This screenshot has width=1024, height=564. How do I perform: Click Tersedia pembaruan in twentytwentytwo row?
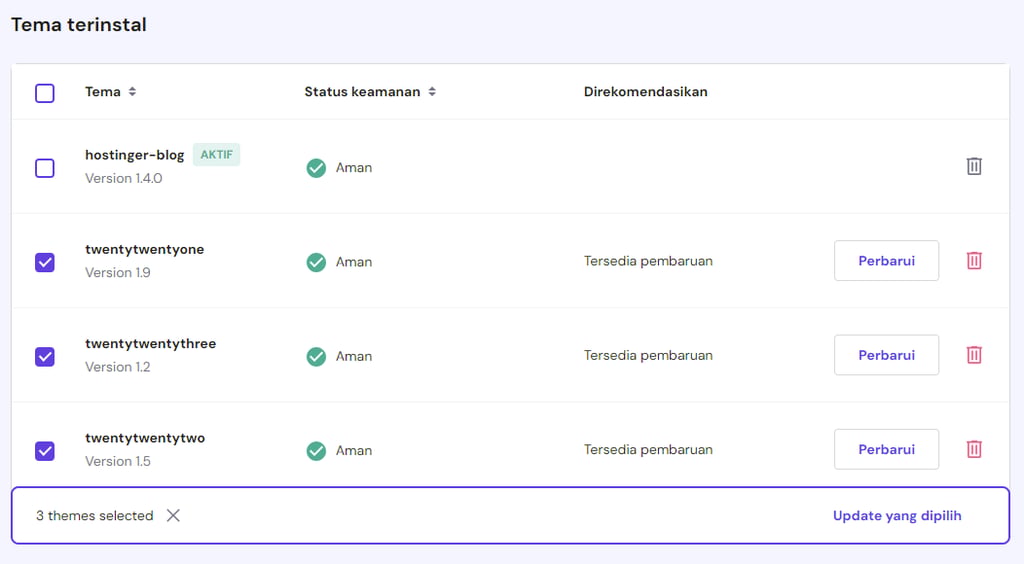648,450
